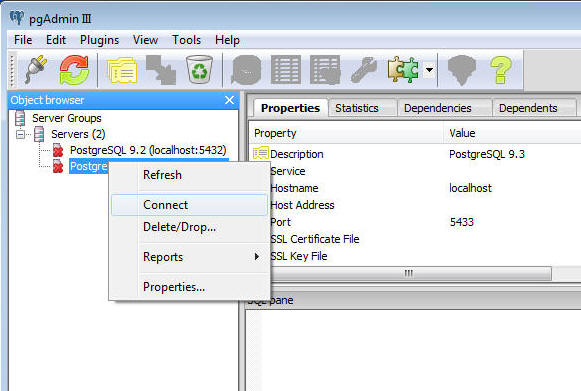Open plugins dropdown arrow

(429, 70)
